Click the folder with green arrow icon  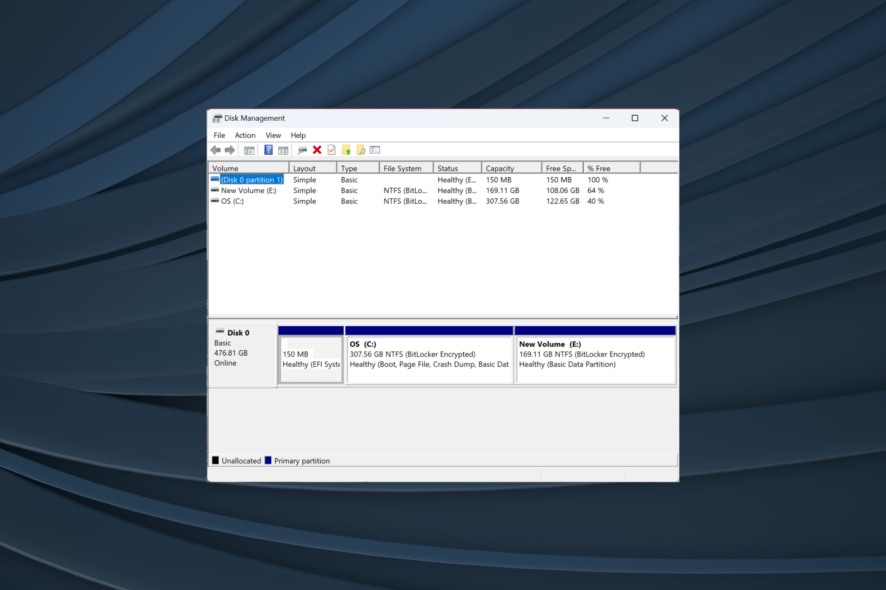[346, 150]
